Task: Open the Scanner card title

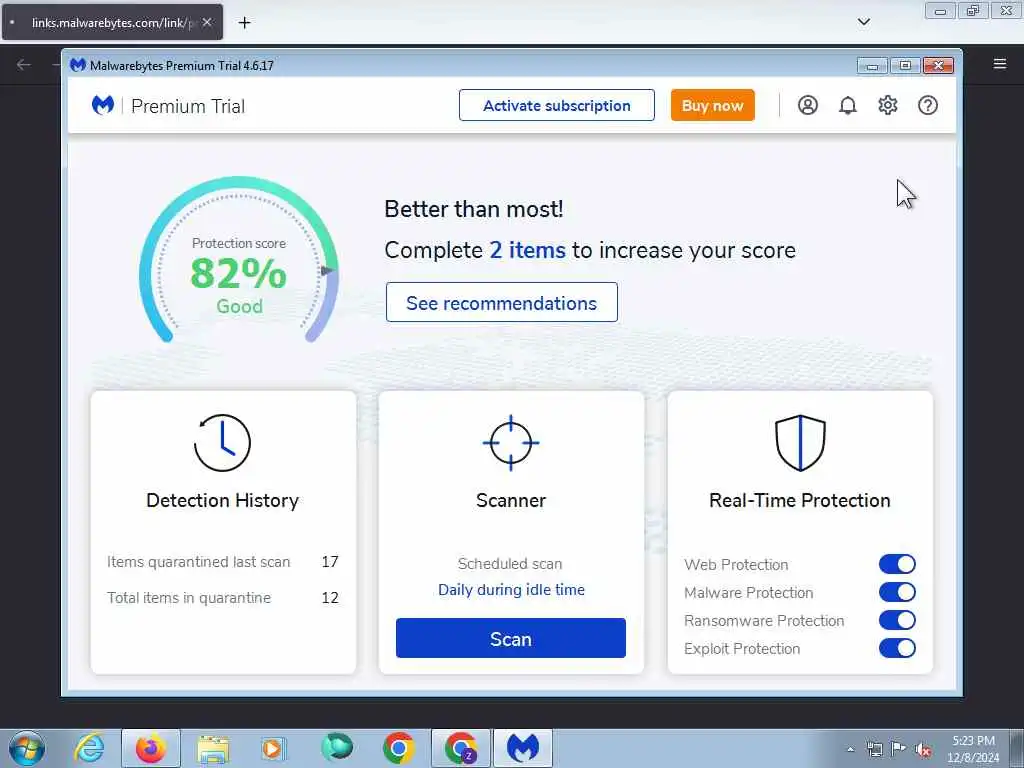Action: [x=511, y=500]
